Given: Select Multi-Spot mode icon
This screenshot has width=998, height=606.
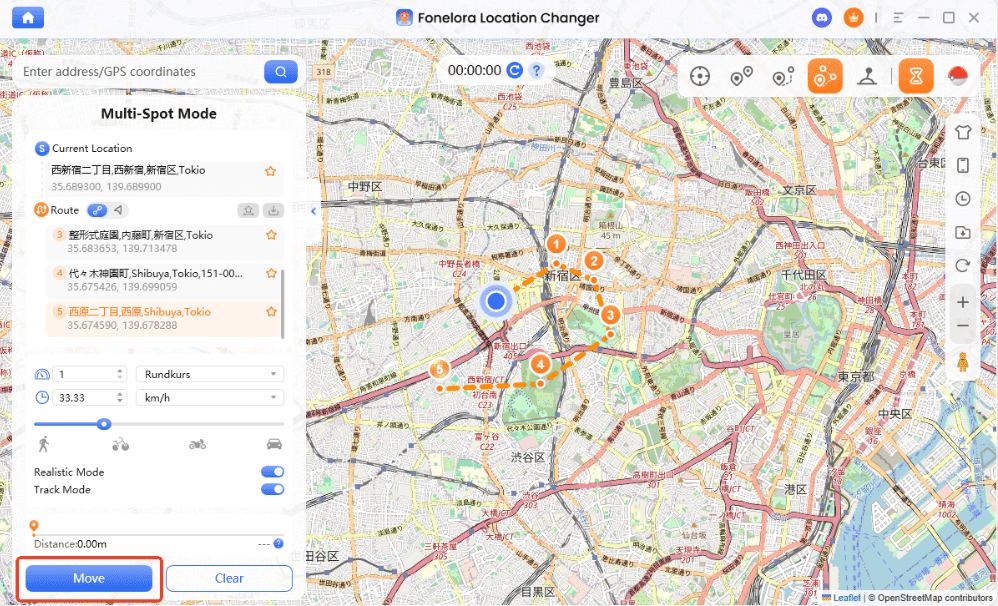Looking at the screenshot, I should [825, 76].
